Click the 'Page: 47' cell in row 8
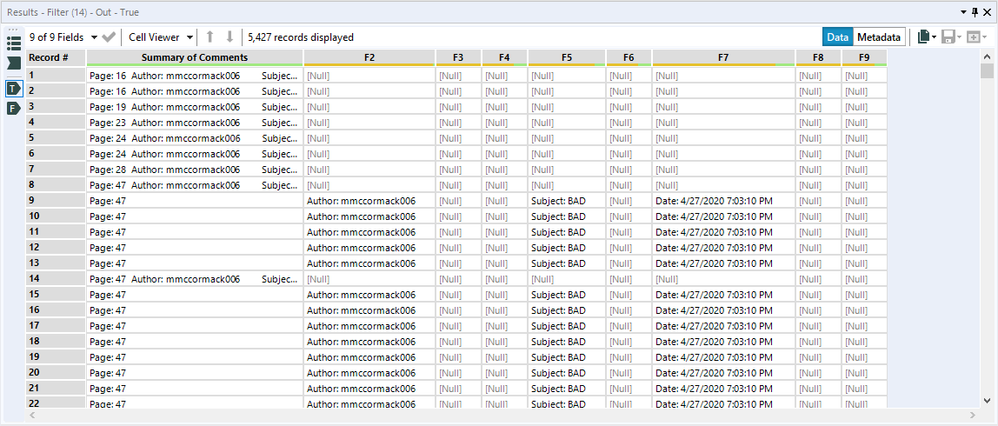 tap(195, 185)
